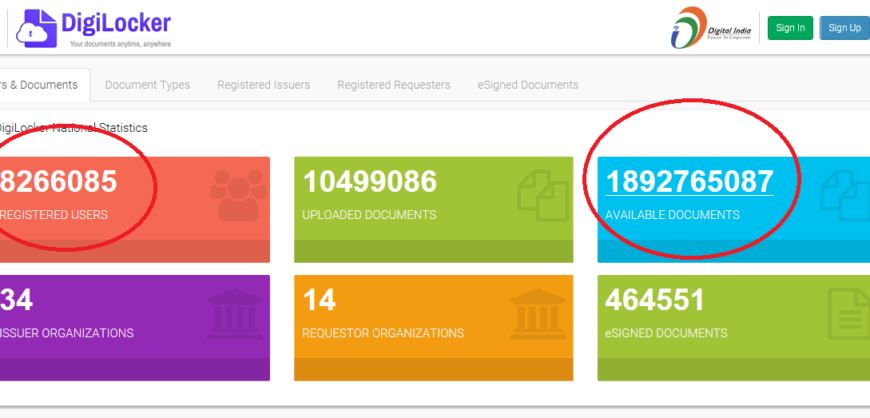Click the 'Your documents anytime, anywhere' tagline
Viewport: 870px width, 418px height.
pos(120,44)
